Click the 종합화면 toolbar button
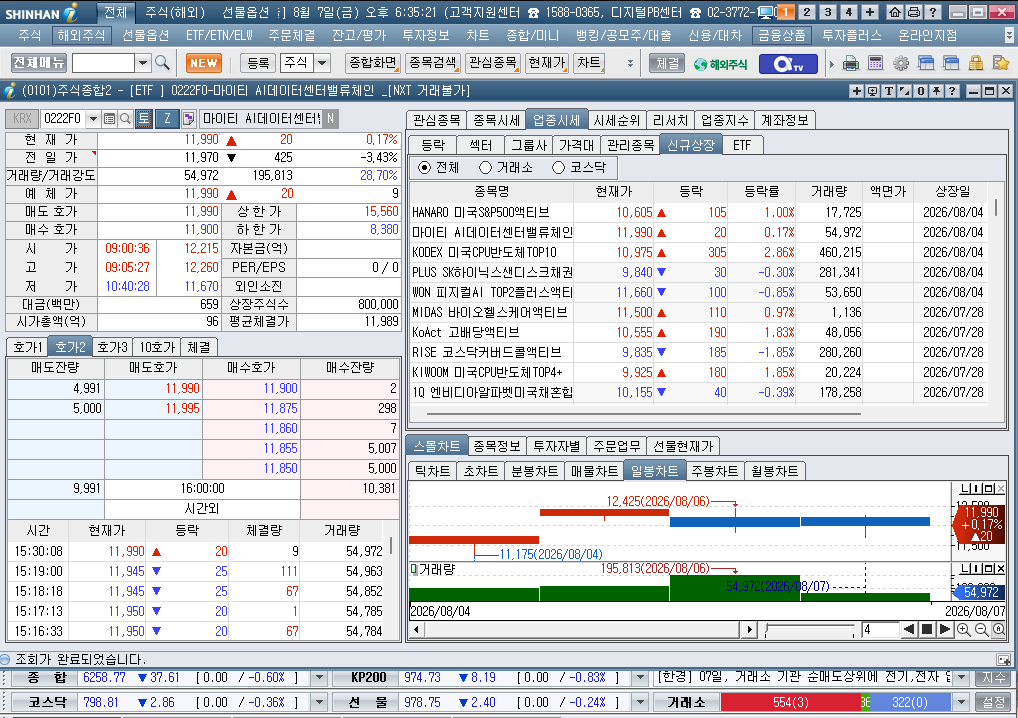Screen dimensions: 1018x718 (x=373, y=63)
